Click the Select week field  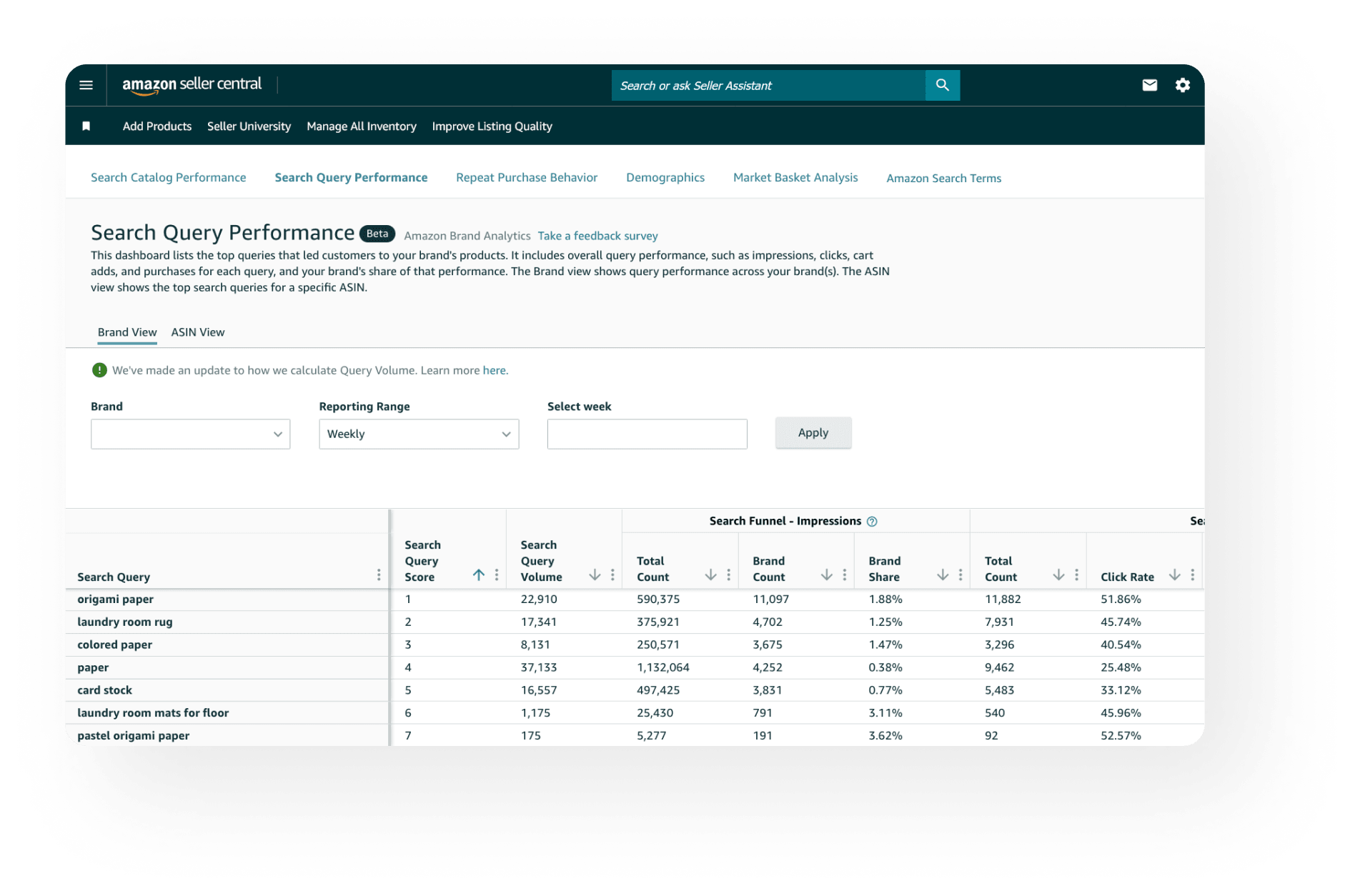point(647,434)
